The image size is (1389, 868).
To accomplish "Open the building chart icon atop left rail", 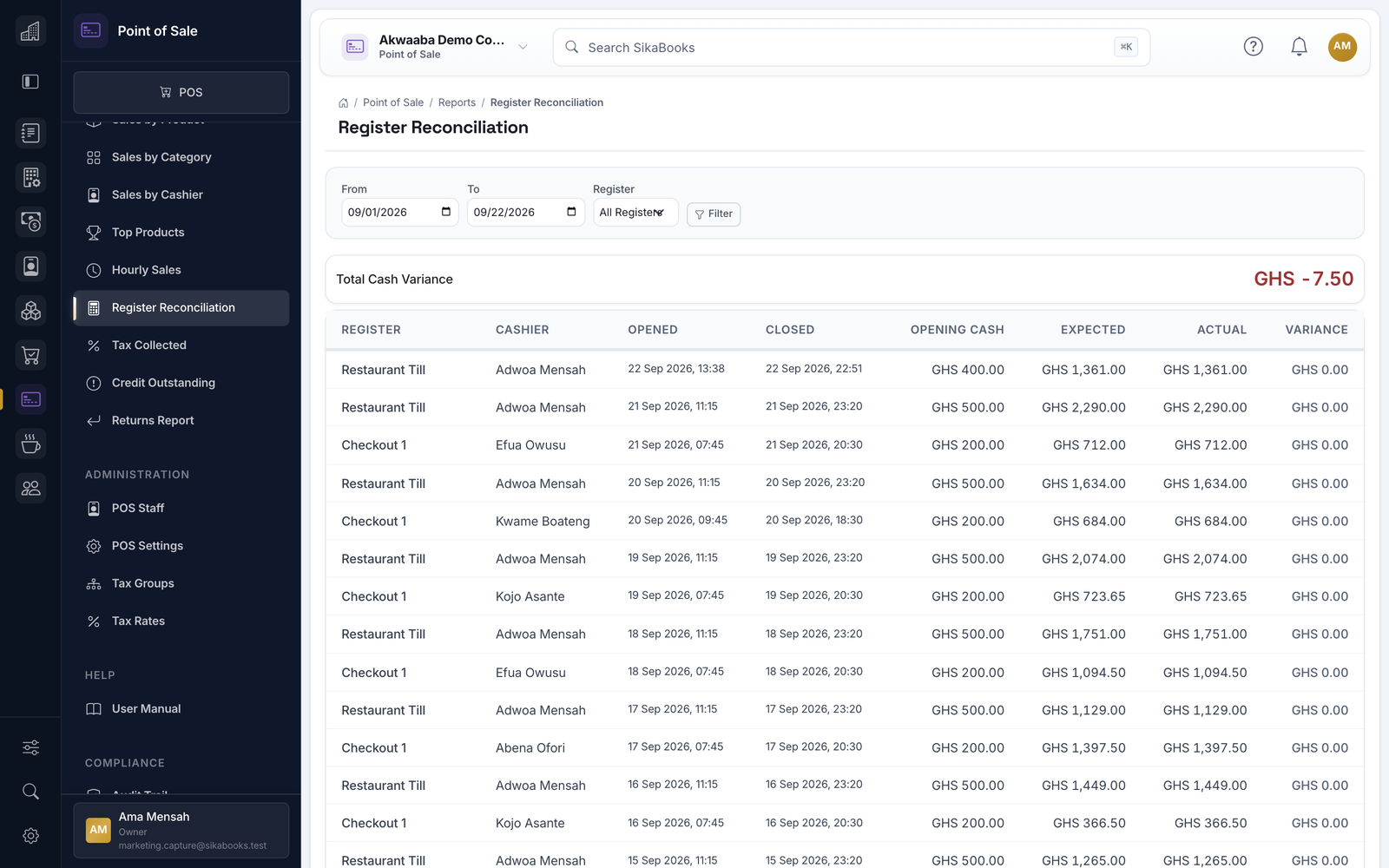I will 30,31.
